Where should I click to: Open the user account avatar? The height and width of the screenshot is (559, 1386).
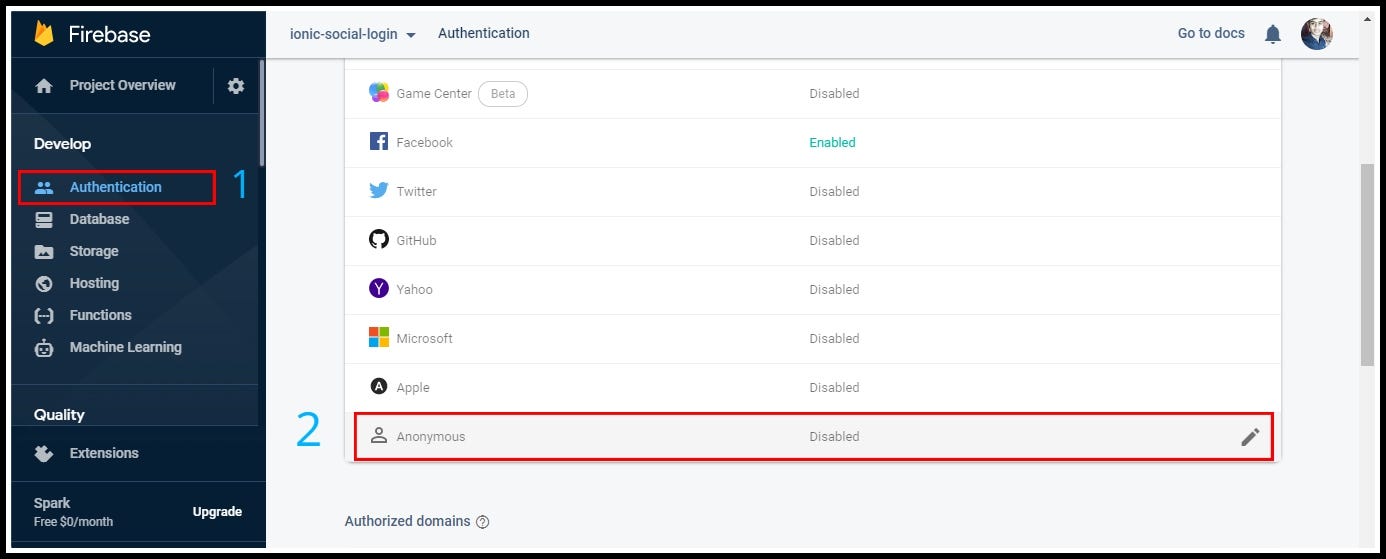coord(1317,34)
